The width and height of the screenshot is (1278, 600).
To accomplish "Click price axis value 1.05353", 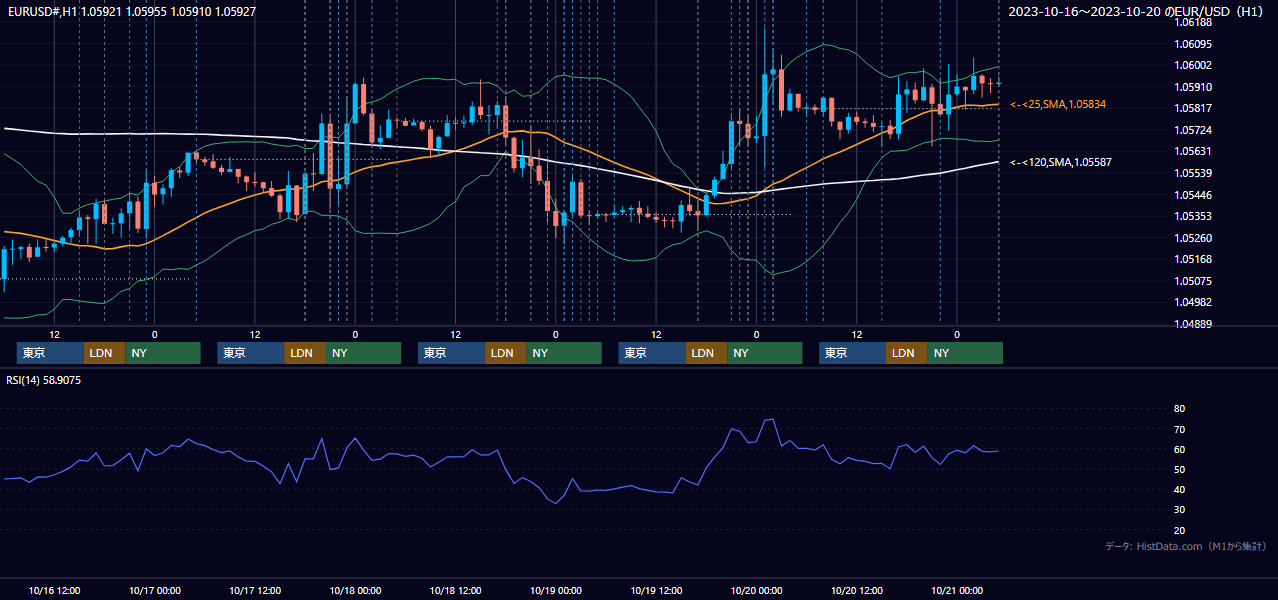I will tap(1193, 216).
